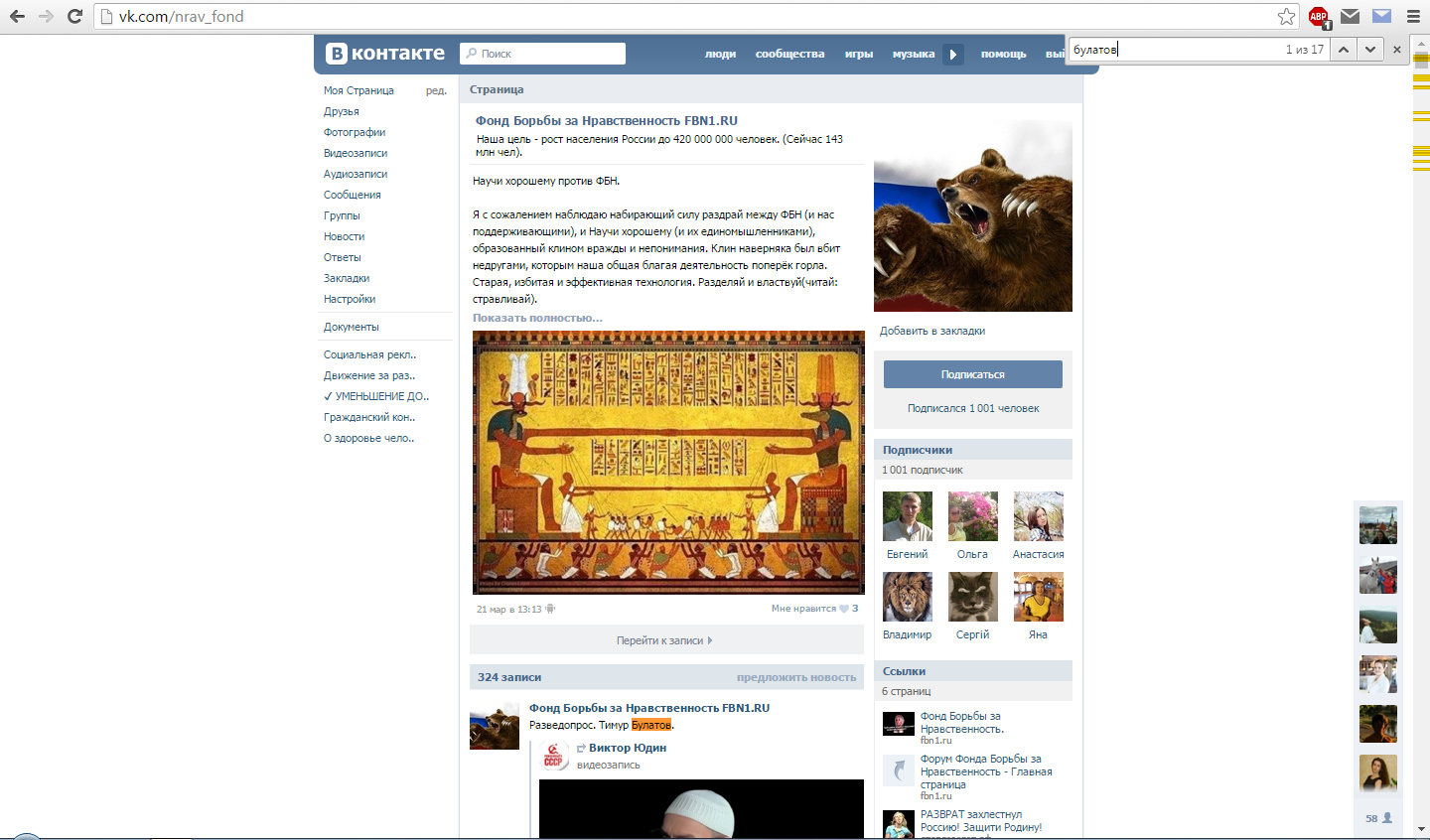Click the VKontakte logo

385,54
